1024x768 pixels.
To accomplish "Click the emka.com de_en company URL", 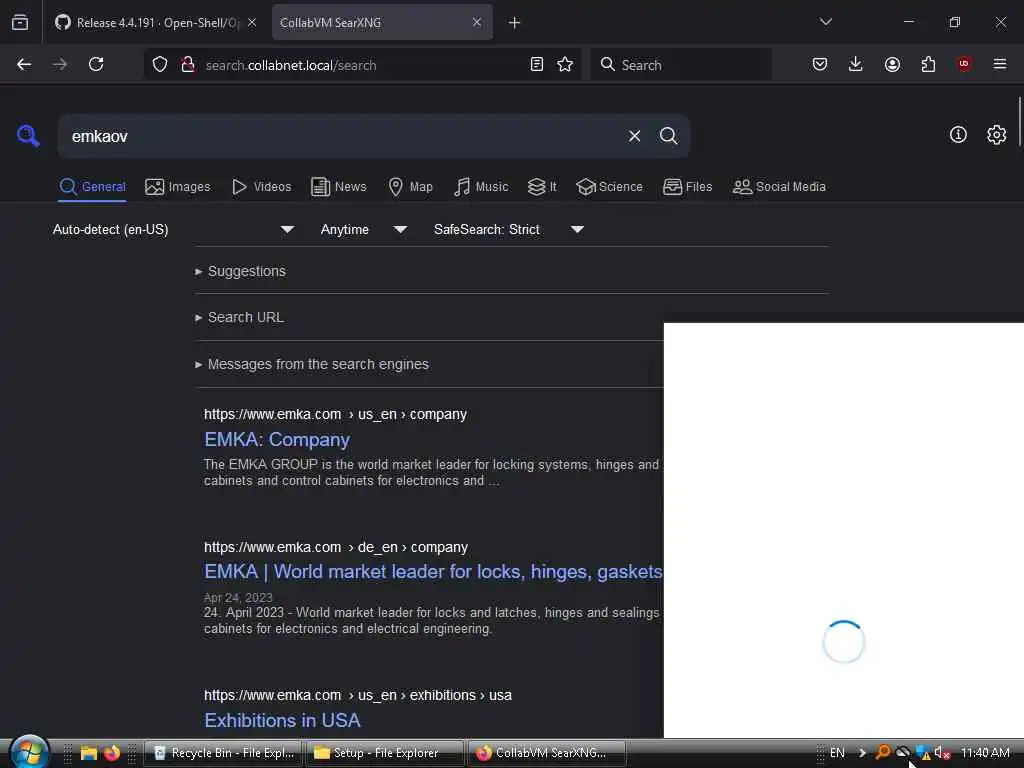I will click(336, 547).
